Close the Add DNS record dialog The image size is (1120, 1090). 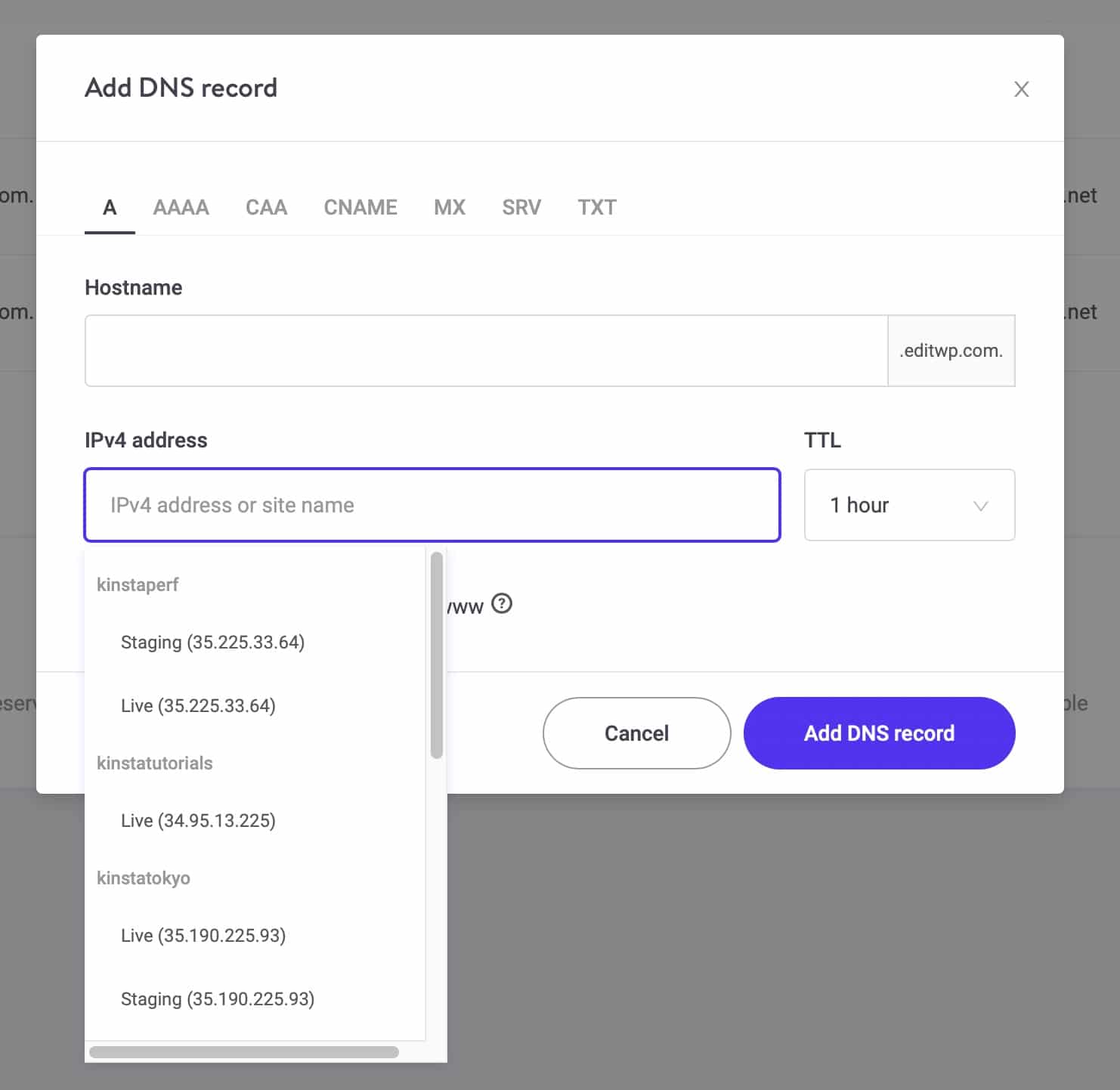1021,89
